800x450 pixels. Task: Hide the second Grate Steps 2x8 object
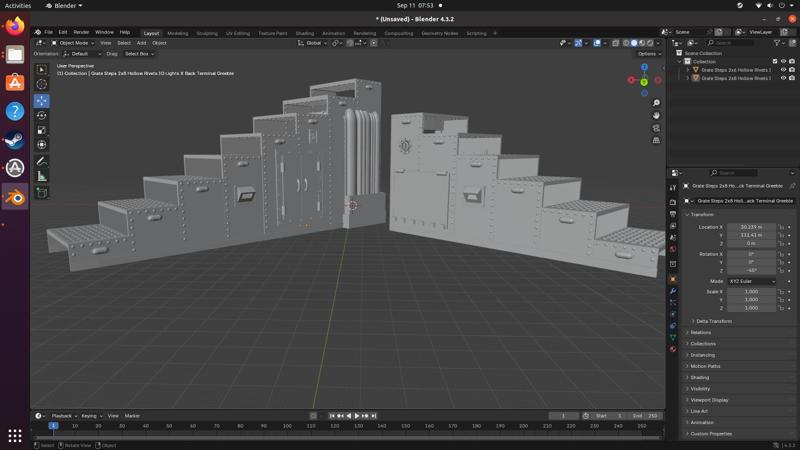click(783, 78)
